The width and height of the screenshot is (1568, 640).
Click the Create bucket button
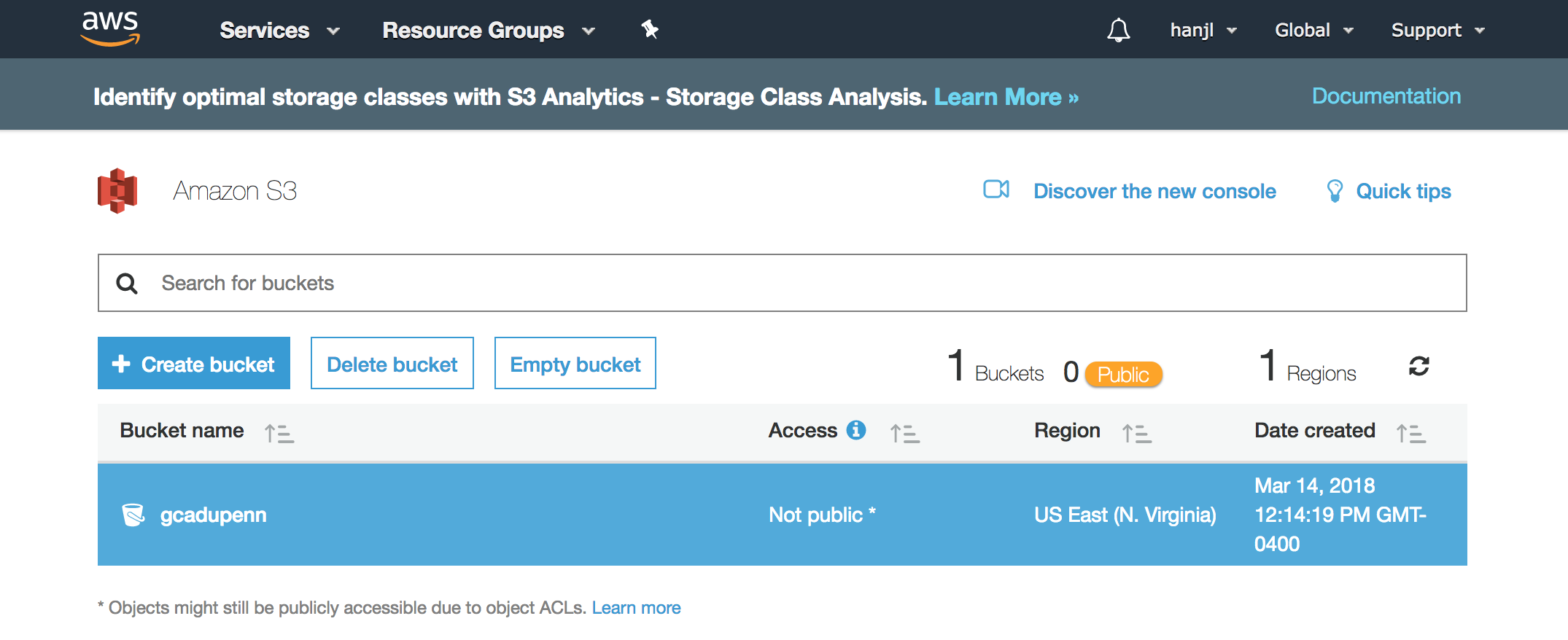(x=194, y=364)
